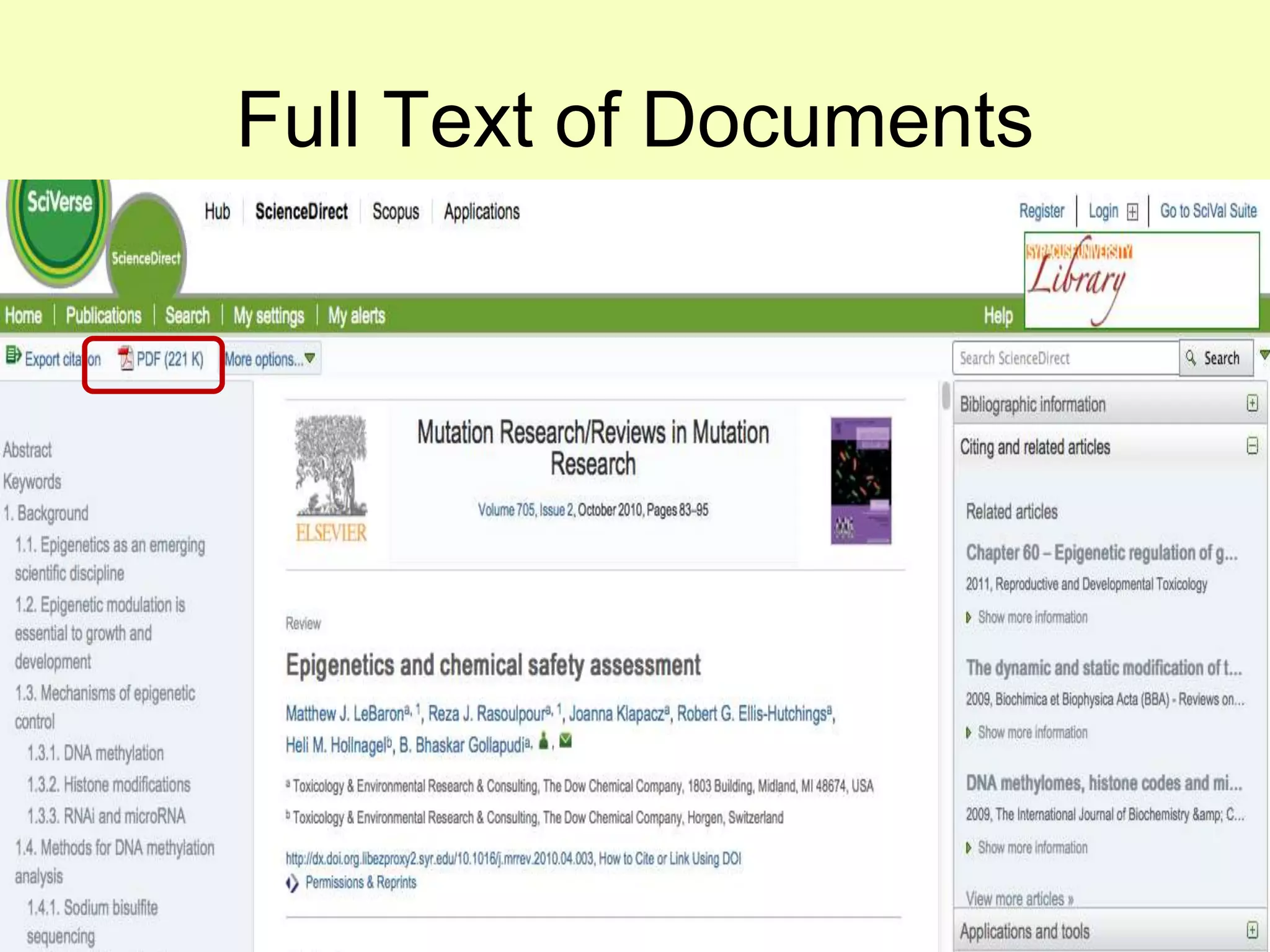Viewport: 1270px width, 952px height.
Task: Open The dynamic and static modification article
Action: (1104, 668)
